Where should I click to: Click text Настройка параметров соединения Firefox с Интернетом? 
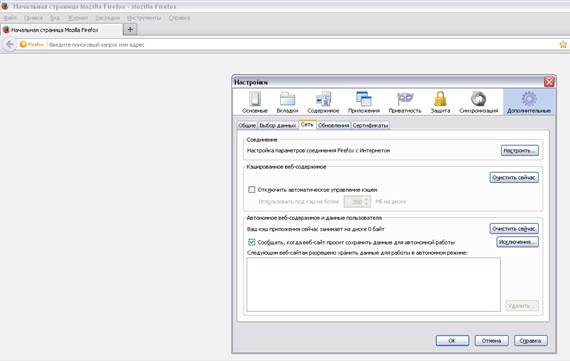click(318, 150)
